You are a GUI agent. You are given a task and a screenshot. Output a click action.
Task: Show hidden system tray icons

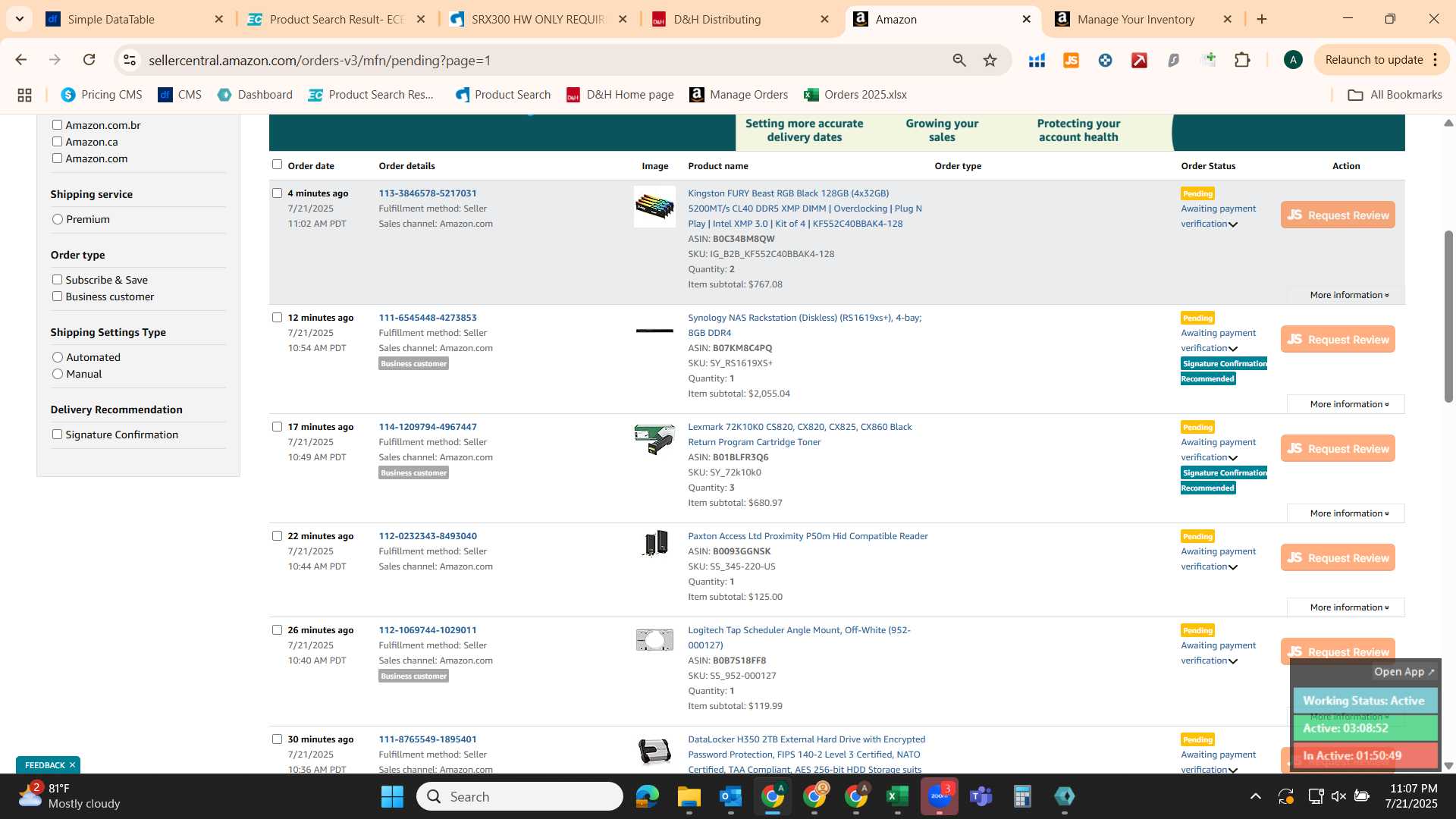[x=1256, y=796]
